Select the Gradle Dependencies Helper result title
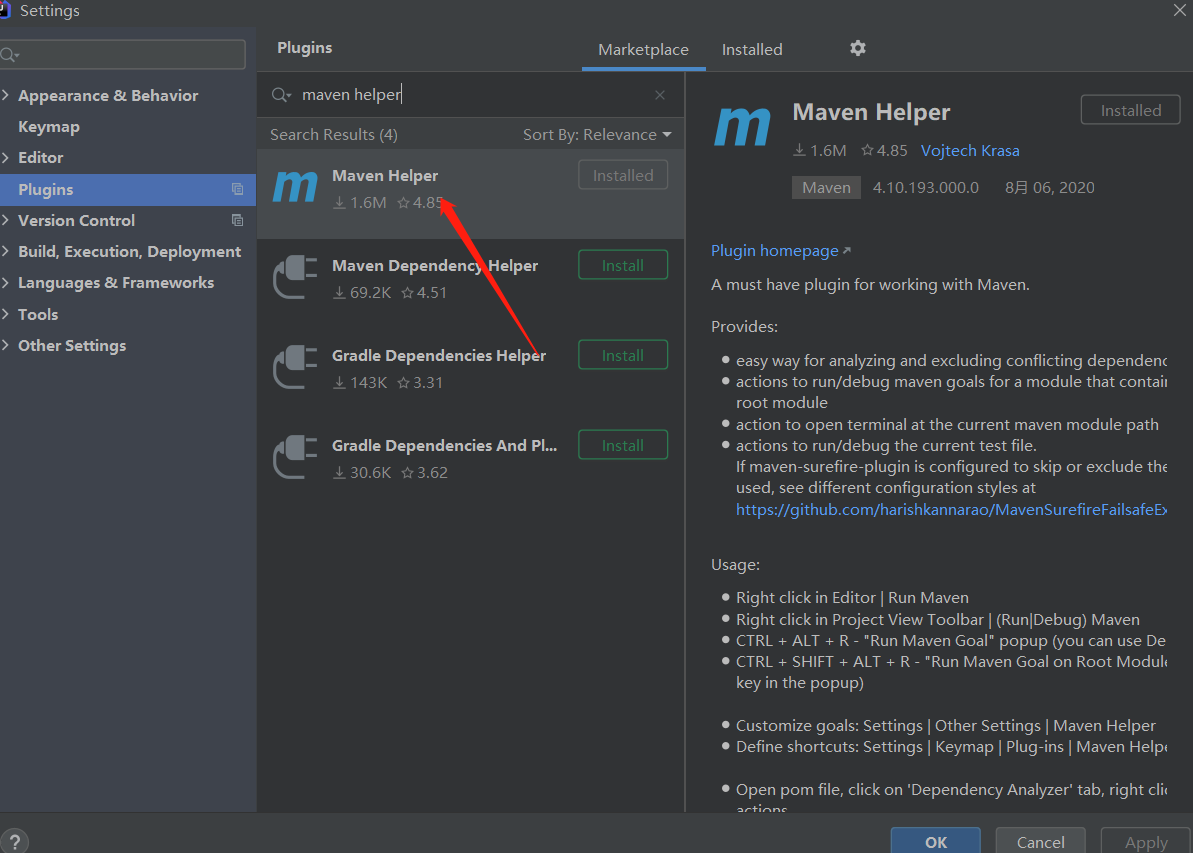Viewport: 1193px width, 853px height. click(439, 355)
